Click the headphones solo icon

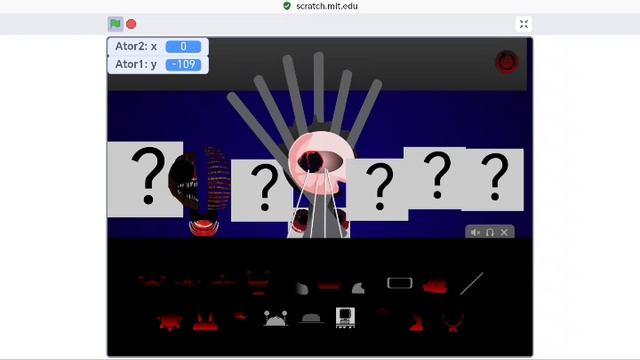click(490, 232)
